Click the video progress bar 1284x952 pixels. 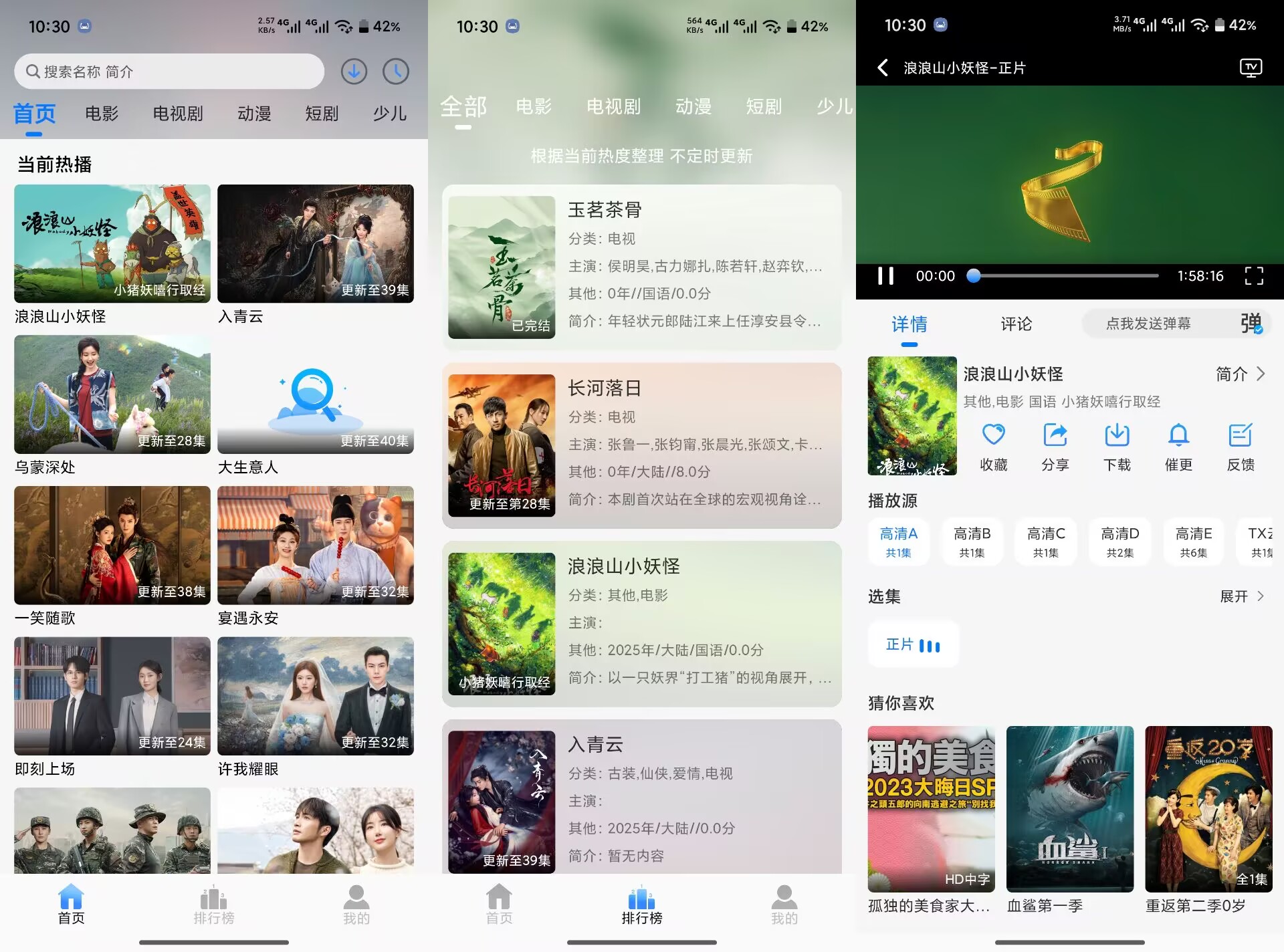(1063, 275)
